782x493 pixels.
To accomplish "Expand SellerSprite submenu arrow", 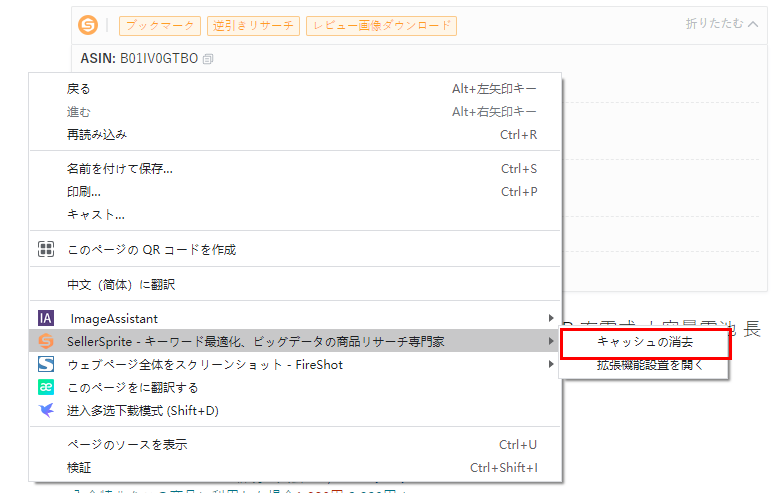I will 551,341.
